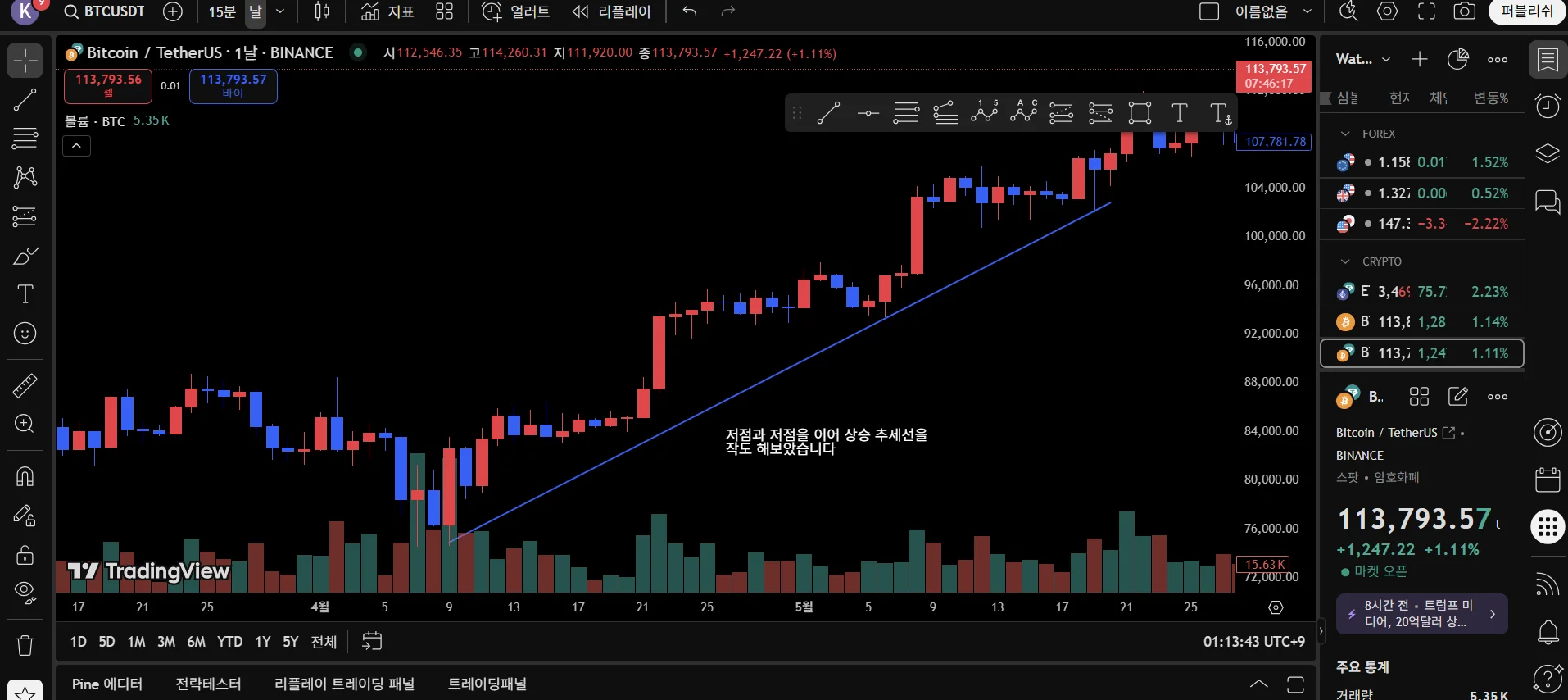Open the 지표 indicators dialog
Viewport: 1568px width, 700px height.
coord(387,11)
